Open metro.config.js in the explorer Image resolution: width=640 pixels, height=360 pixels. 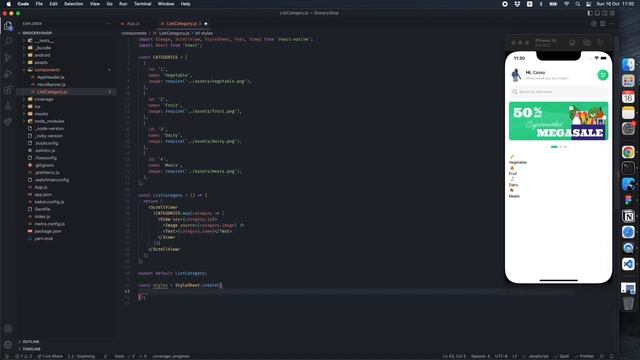point(49,224)
